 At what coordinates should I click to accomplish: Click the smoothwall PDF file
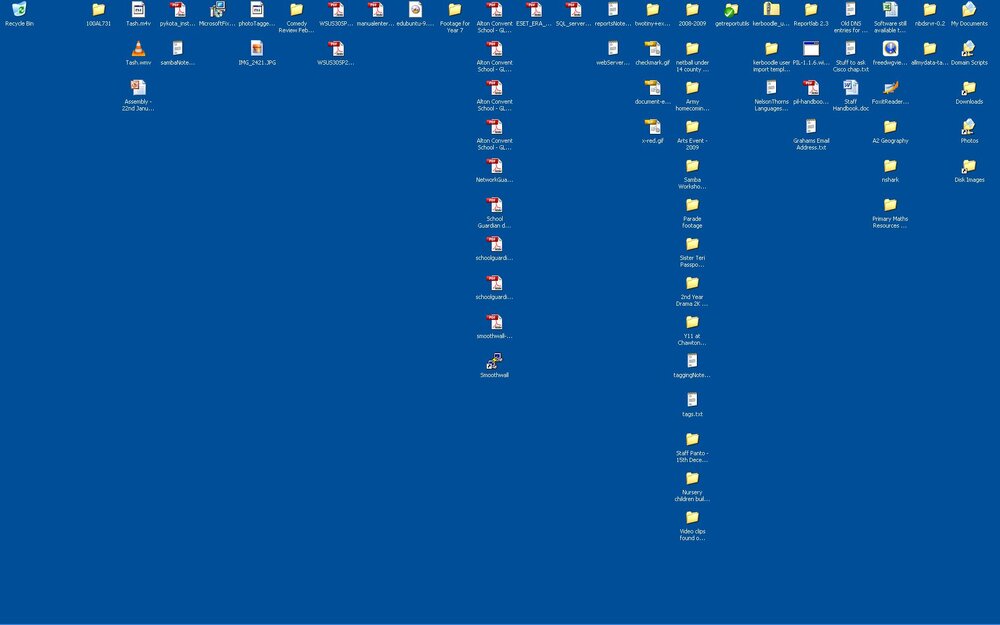pos(494,322)
